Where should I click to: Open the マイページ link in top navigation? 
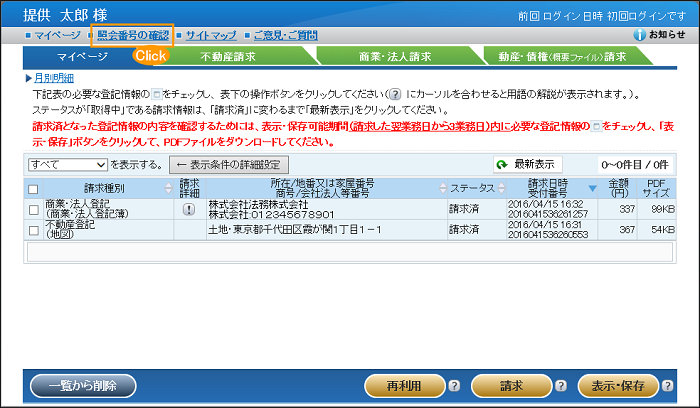pos(57,35)
